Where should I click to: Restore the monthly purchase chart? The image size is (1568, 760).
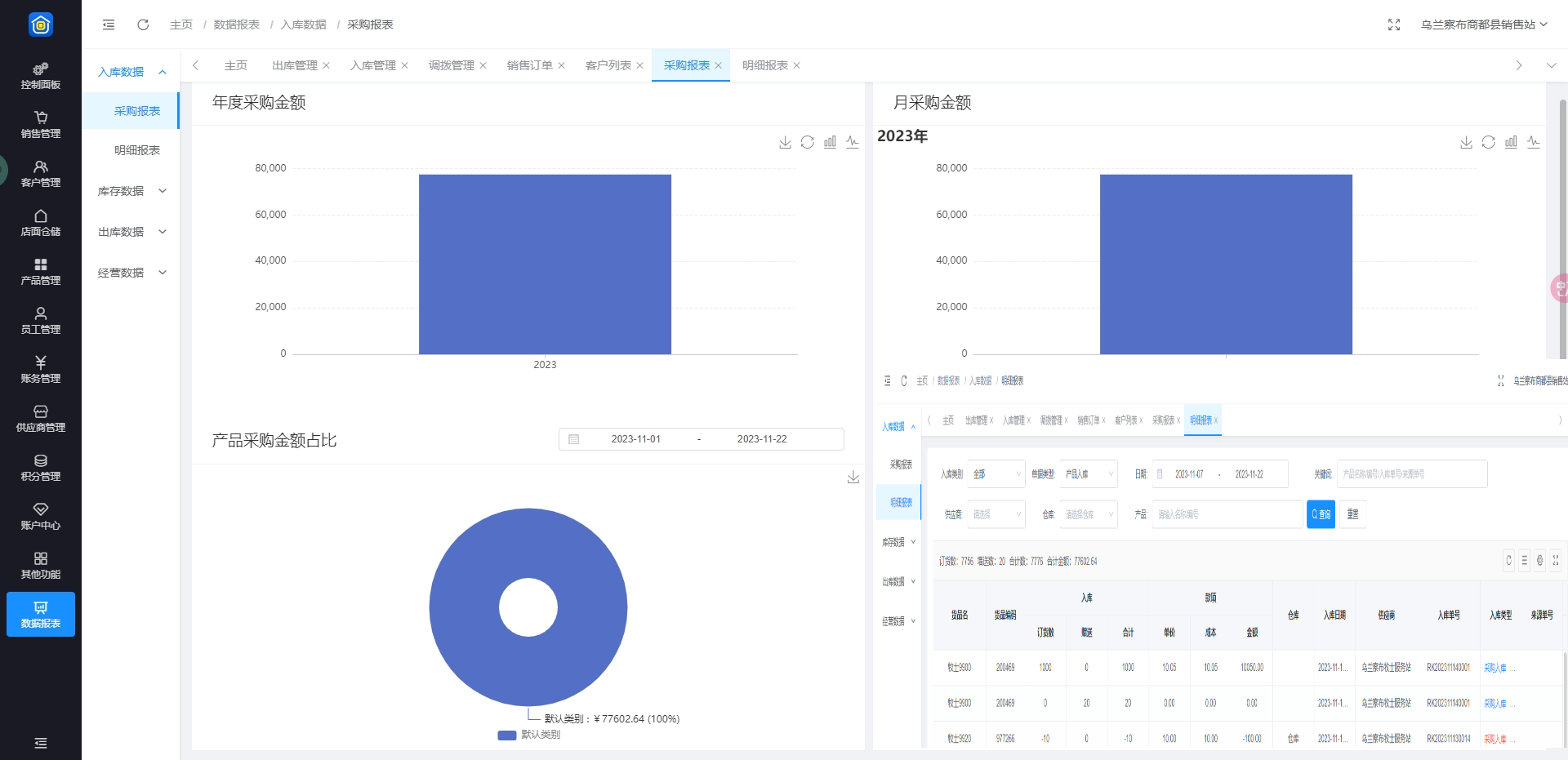1488,142
